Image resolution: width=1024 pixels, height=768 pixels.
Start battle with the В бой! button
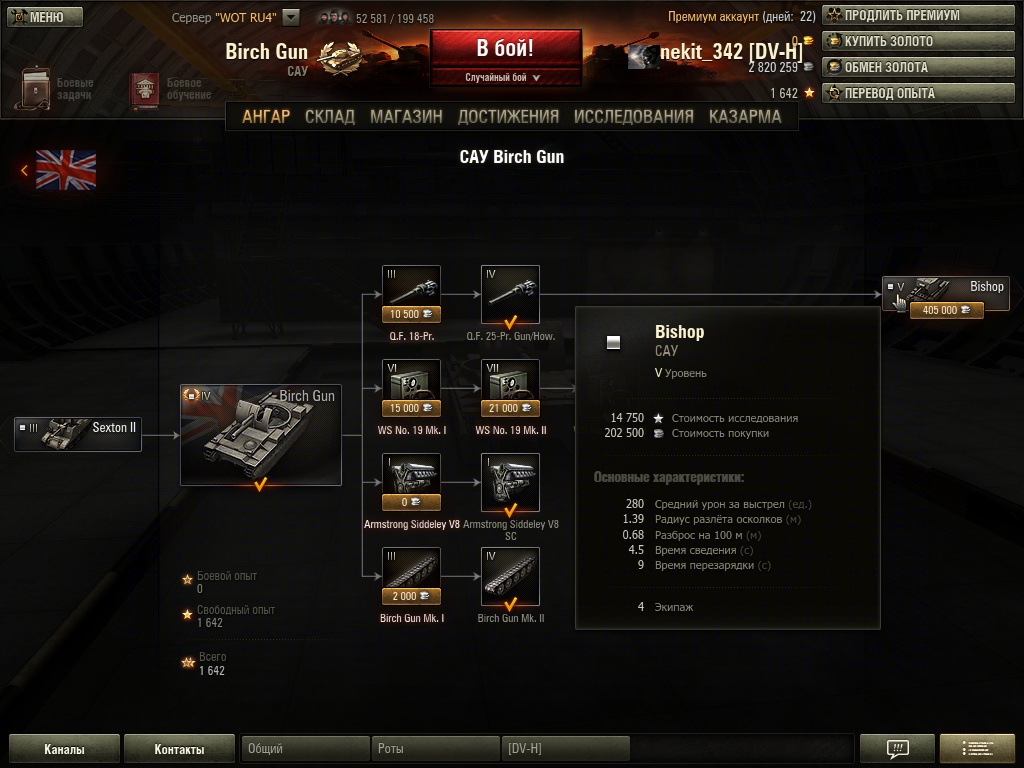[505, 48]
